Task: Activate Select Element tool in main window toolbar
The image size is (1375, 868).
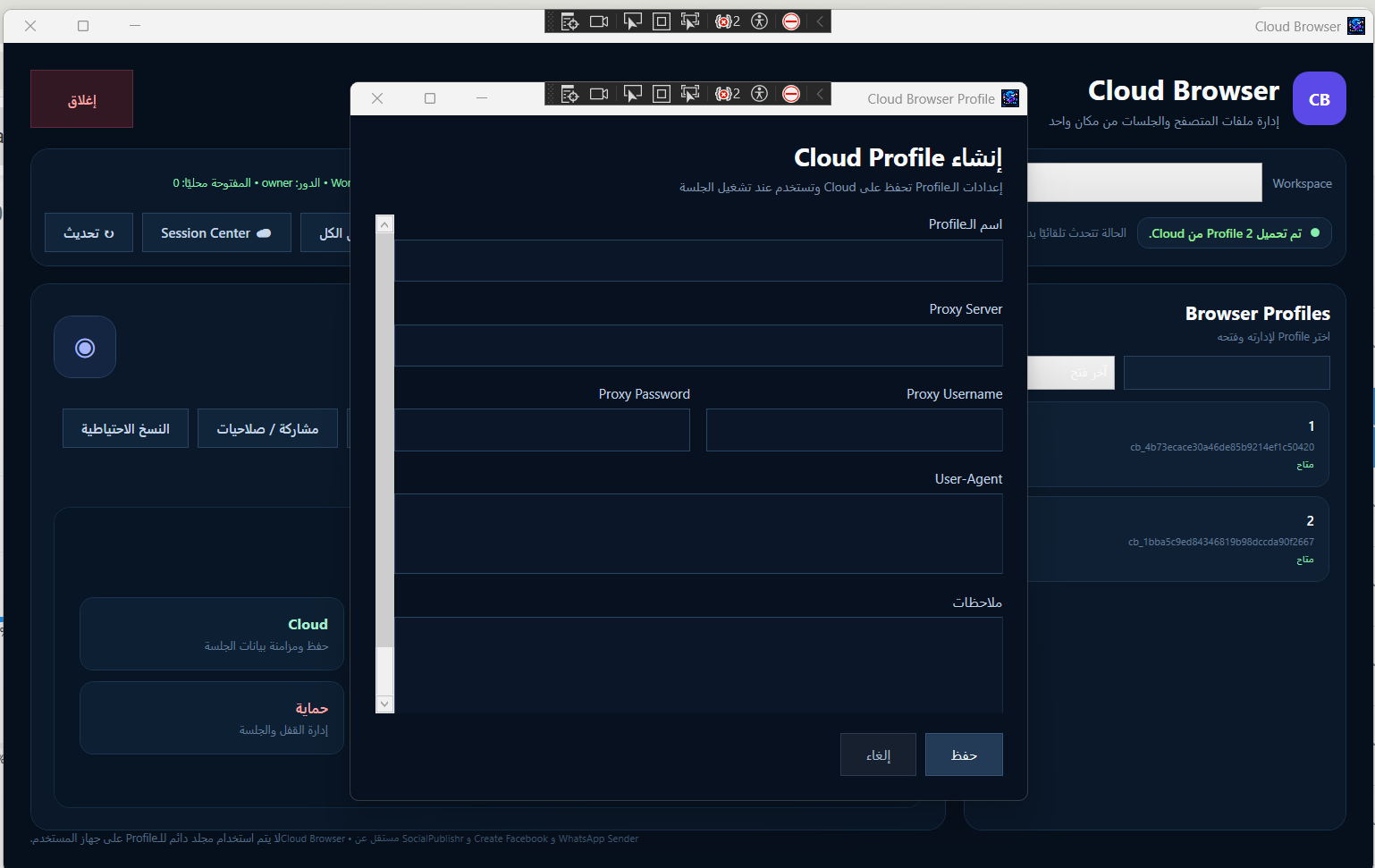Action: [632, 21]
